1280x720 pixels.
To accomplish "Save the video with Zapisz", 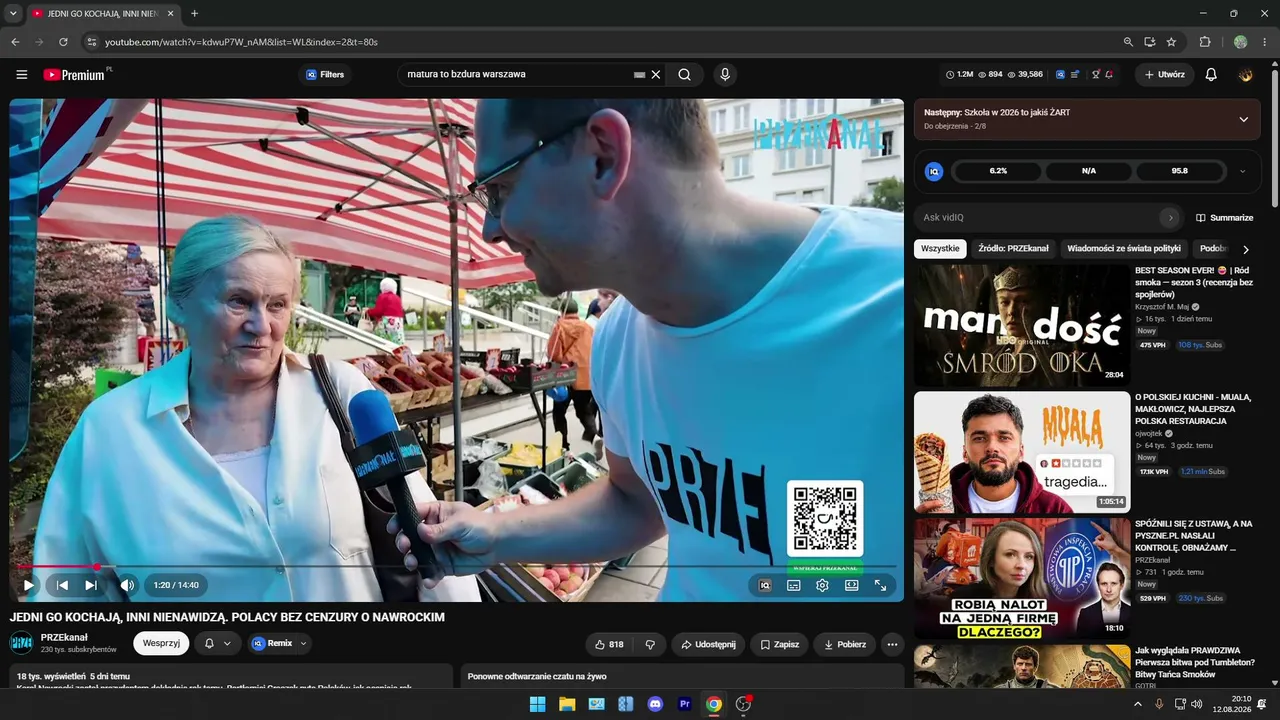I will tap(779, 644).
